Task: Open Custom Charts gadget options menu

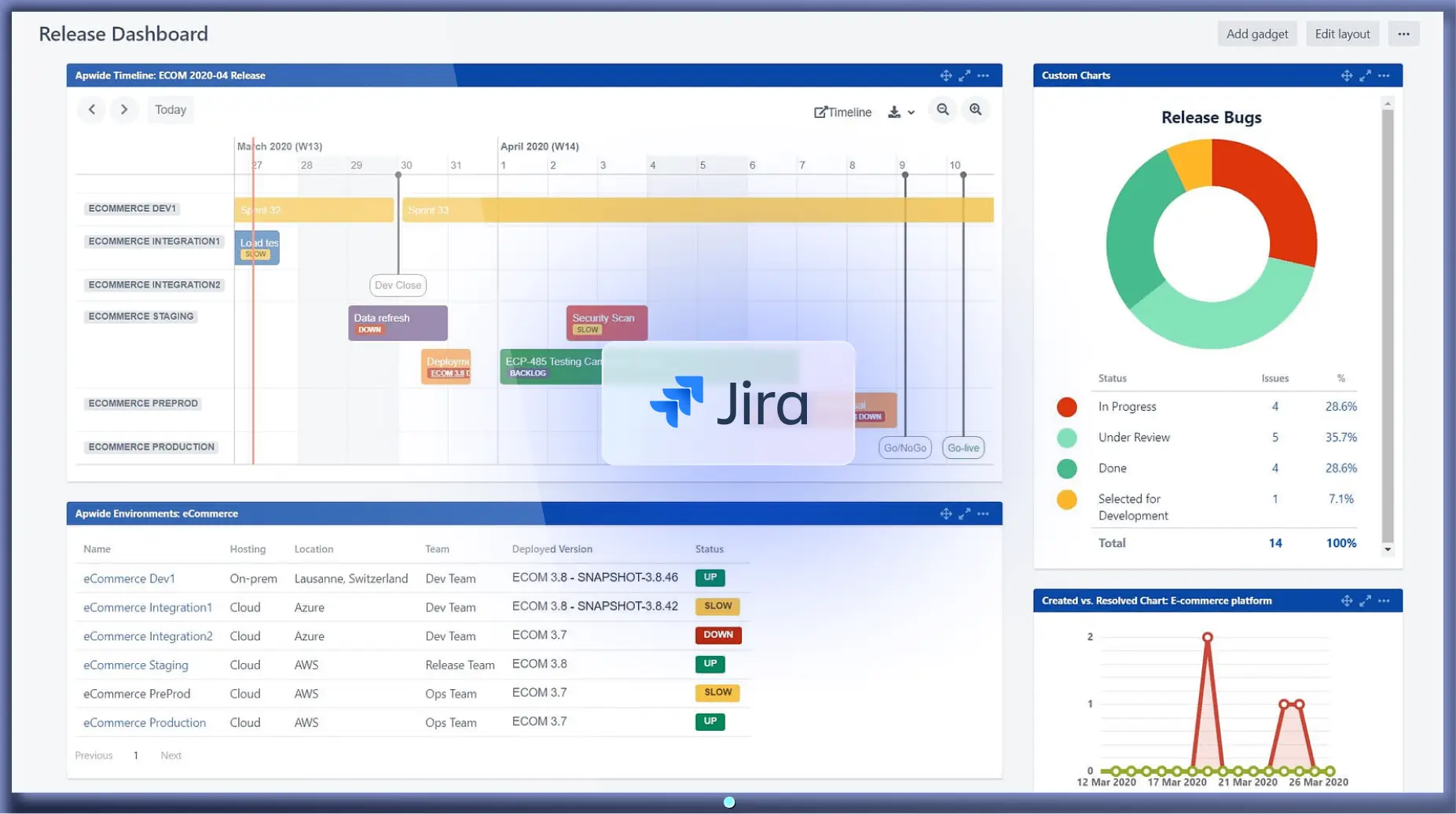Action: (x=1384, y=75)
